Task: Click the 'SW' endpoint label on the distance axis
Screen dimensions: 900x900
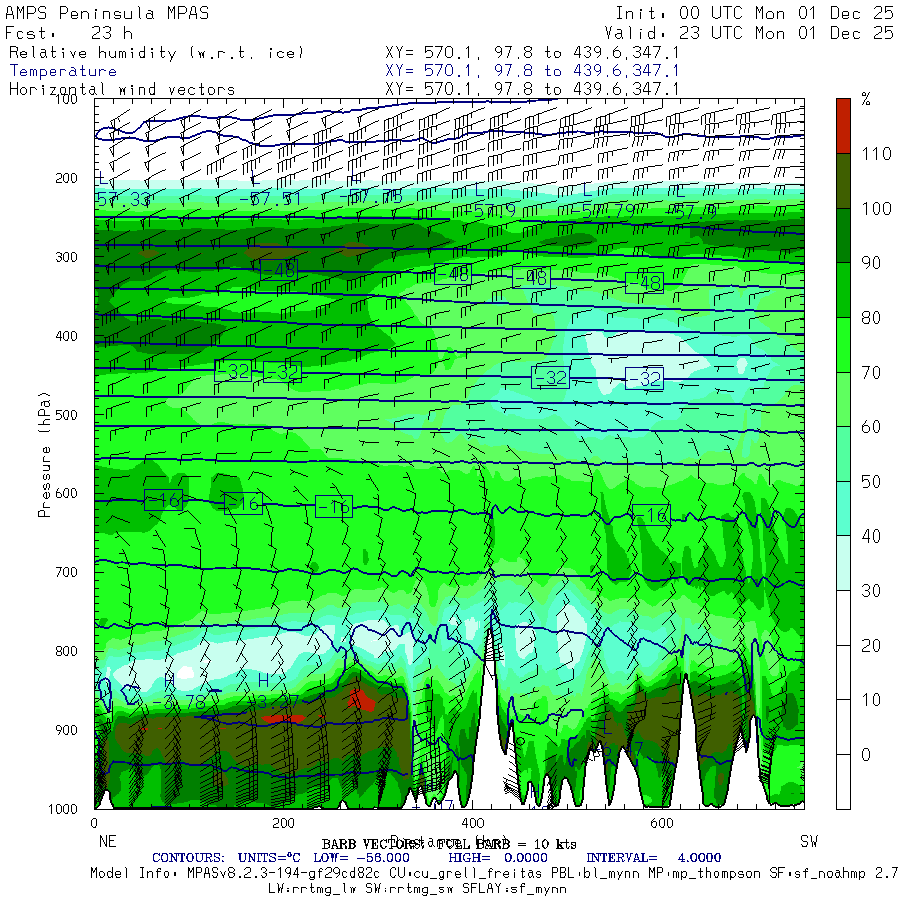Action: coord(809,841)
